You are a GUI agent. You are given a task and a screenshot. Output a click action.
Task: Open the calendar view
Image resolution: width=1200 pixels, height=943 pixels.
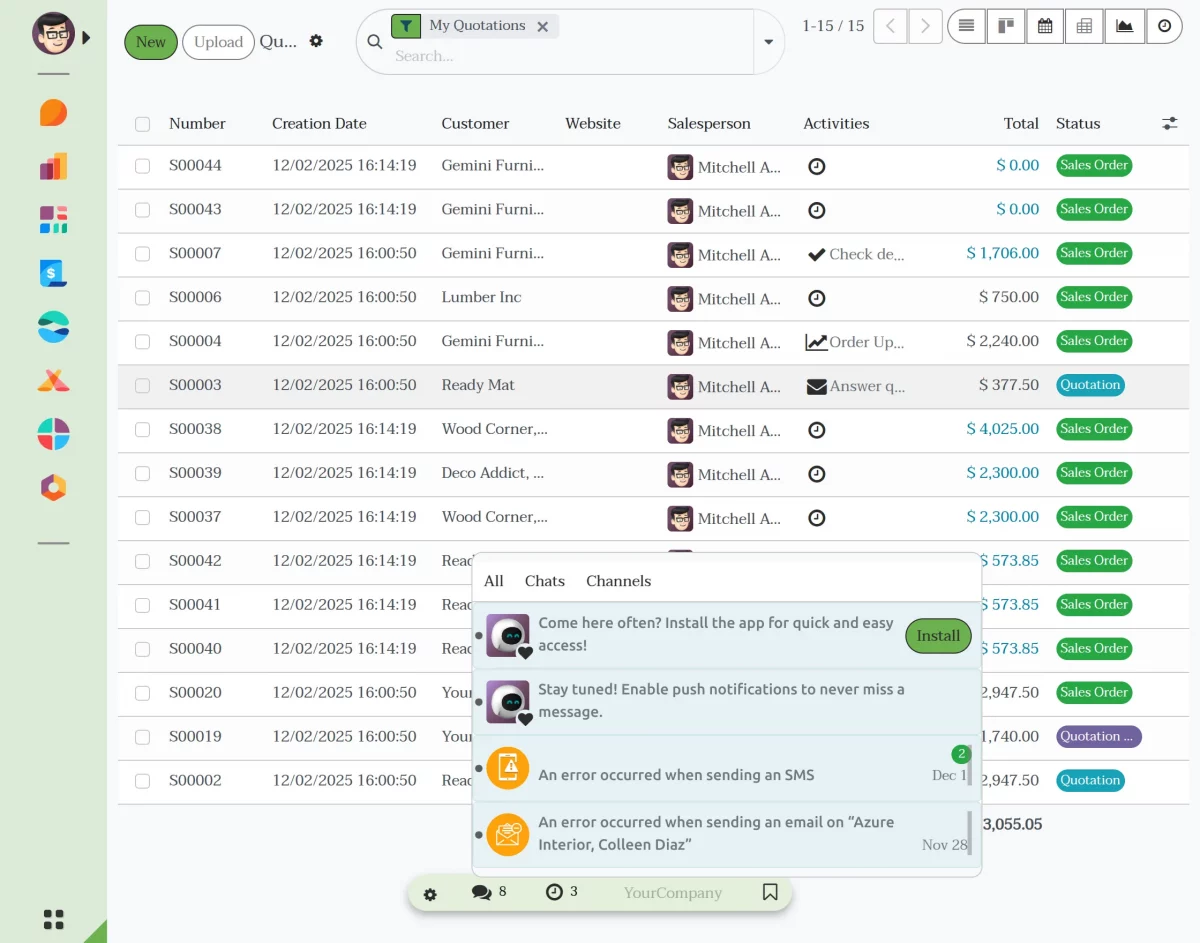[x=1044, y=26]
